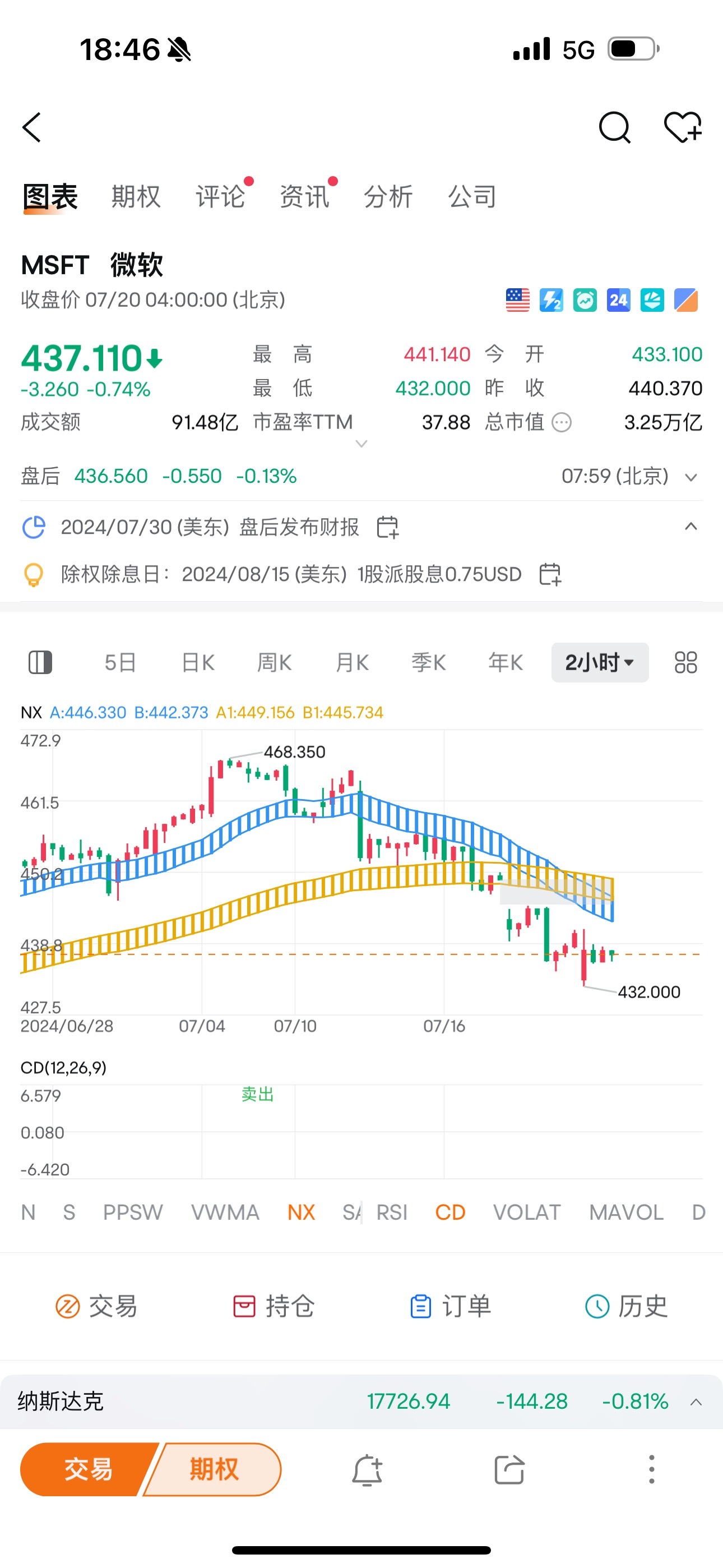Screen dimensions: 723x1568
Task: Switch to the 分析 analysis tab
Action: (x=388, y=197)
